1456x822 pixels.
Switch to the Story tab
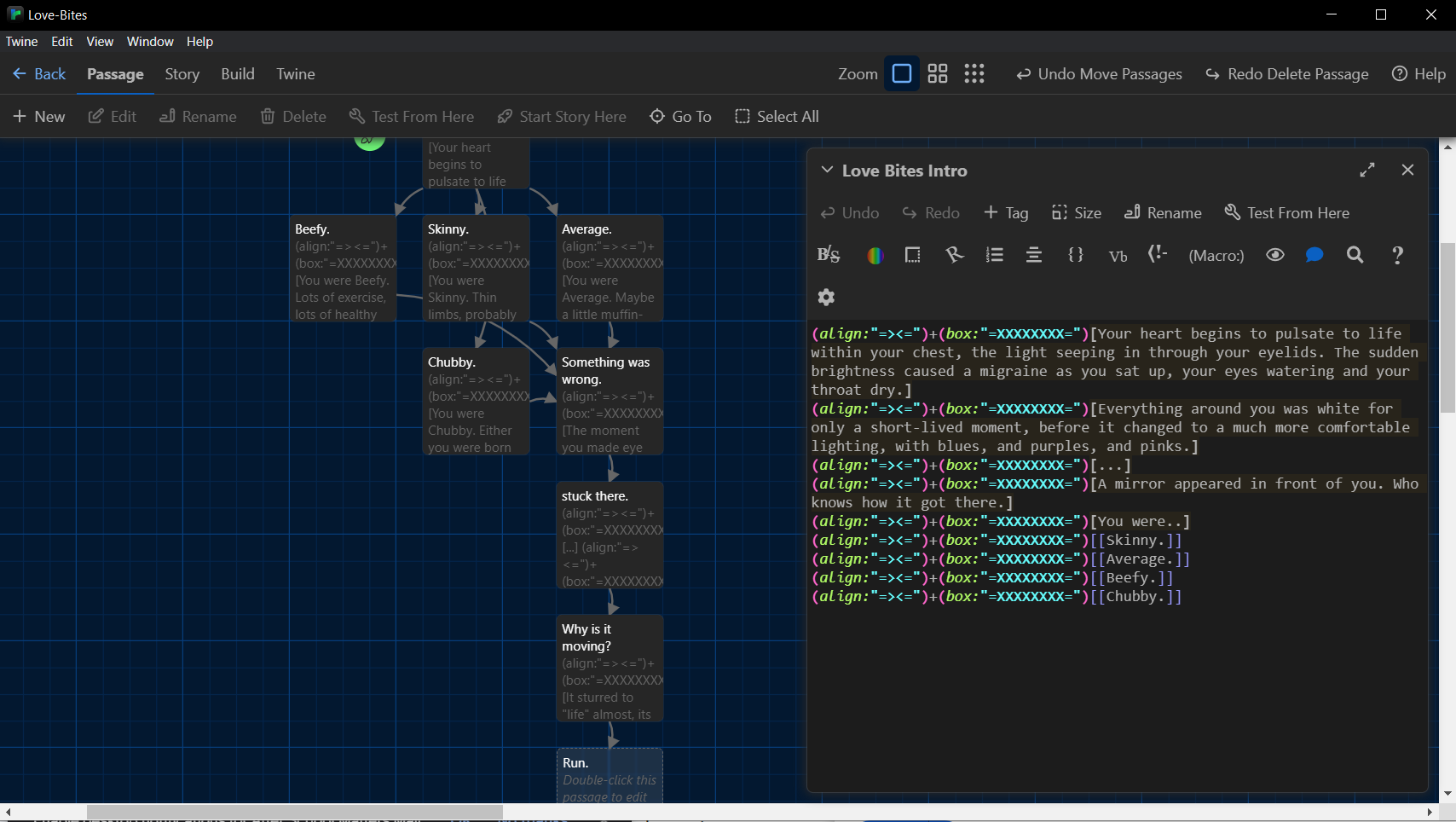click(182, 74)
